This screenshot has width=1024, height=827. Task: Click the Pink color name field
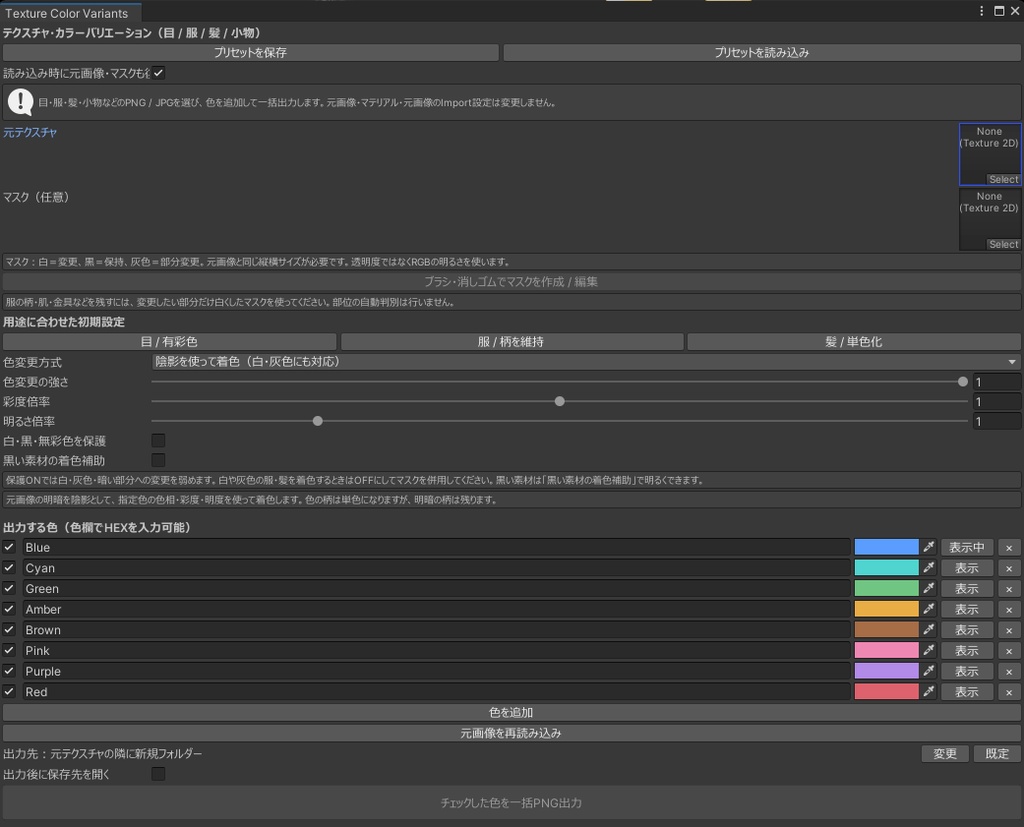point(436,651)
